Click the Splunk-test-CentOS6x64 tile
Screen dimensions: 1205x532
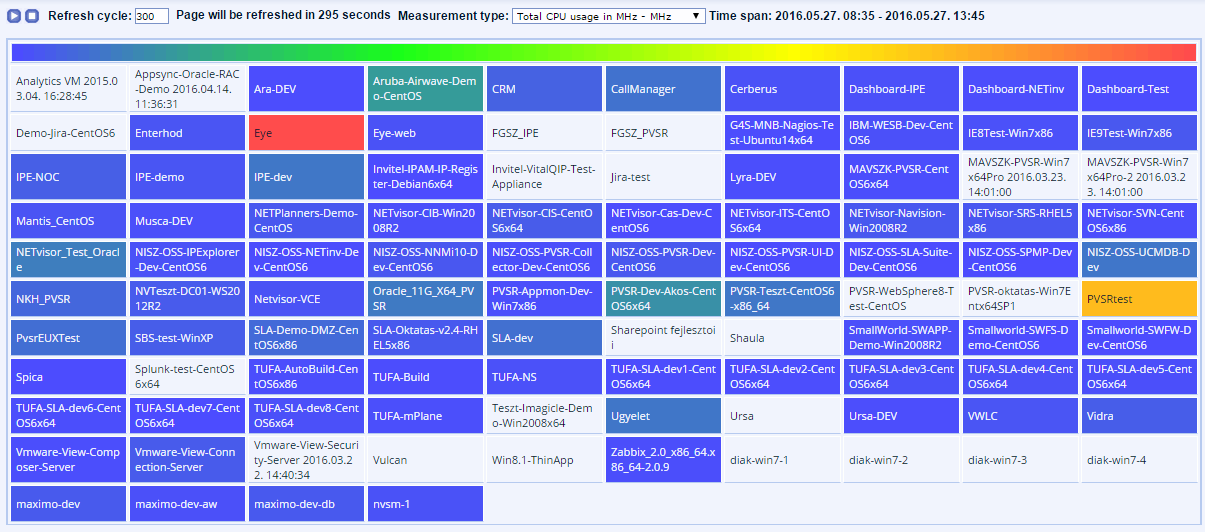point(186,377)
